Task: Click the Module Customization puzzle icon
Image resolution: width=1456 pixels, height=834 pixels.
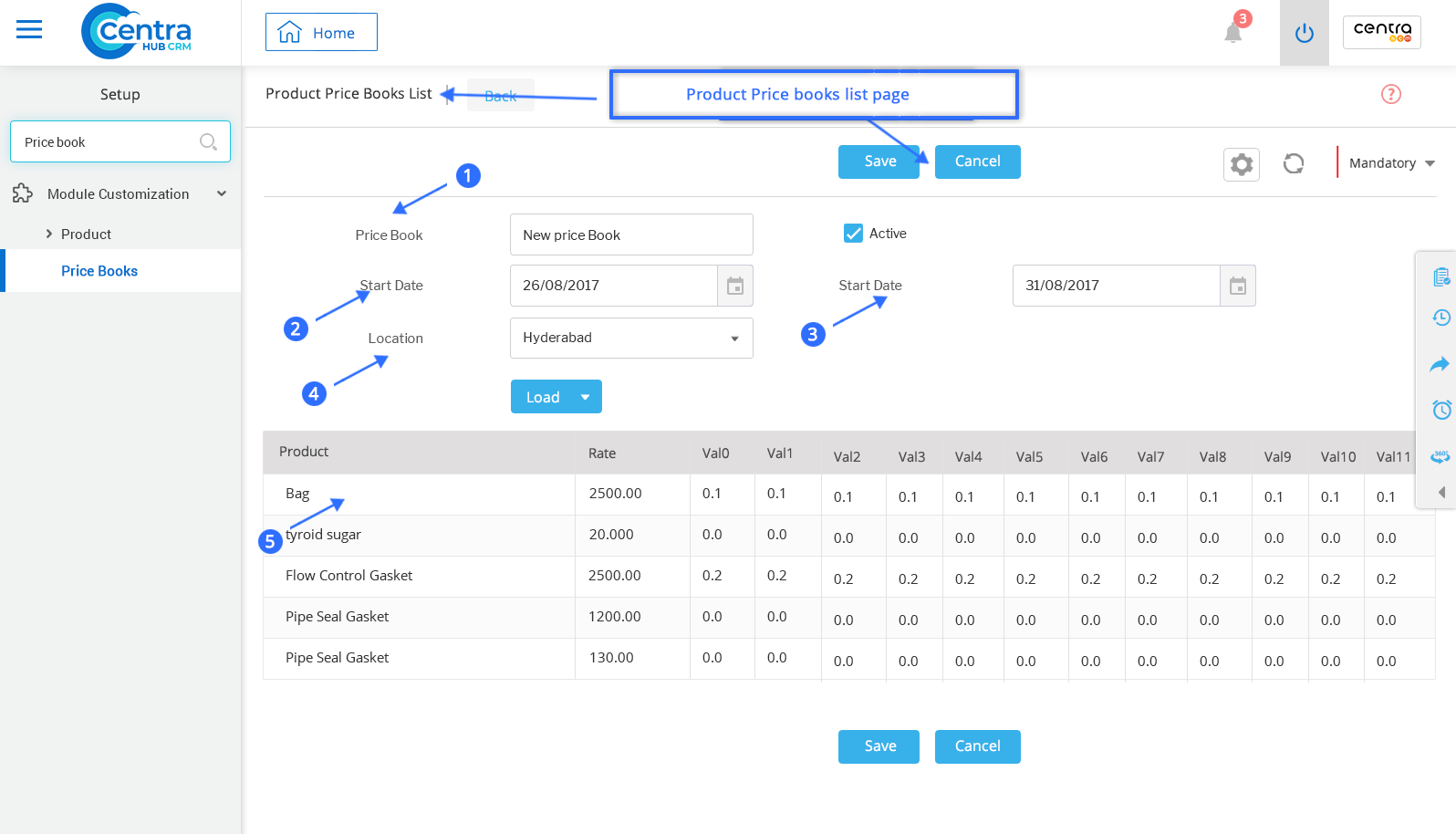Action: coord(23,193)
